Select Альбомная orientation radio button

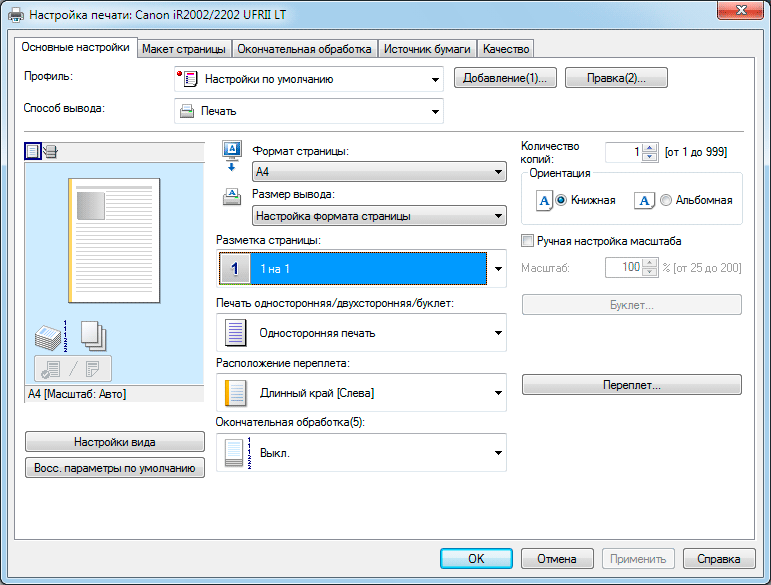click(x=666, y=200)
